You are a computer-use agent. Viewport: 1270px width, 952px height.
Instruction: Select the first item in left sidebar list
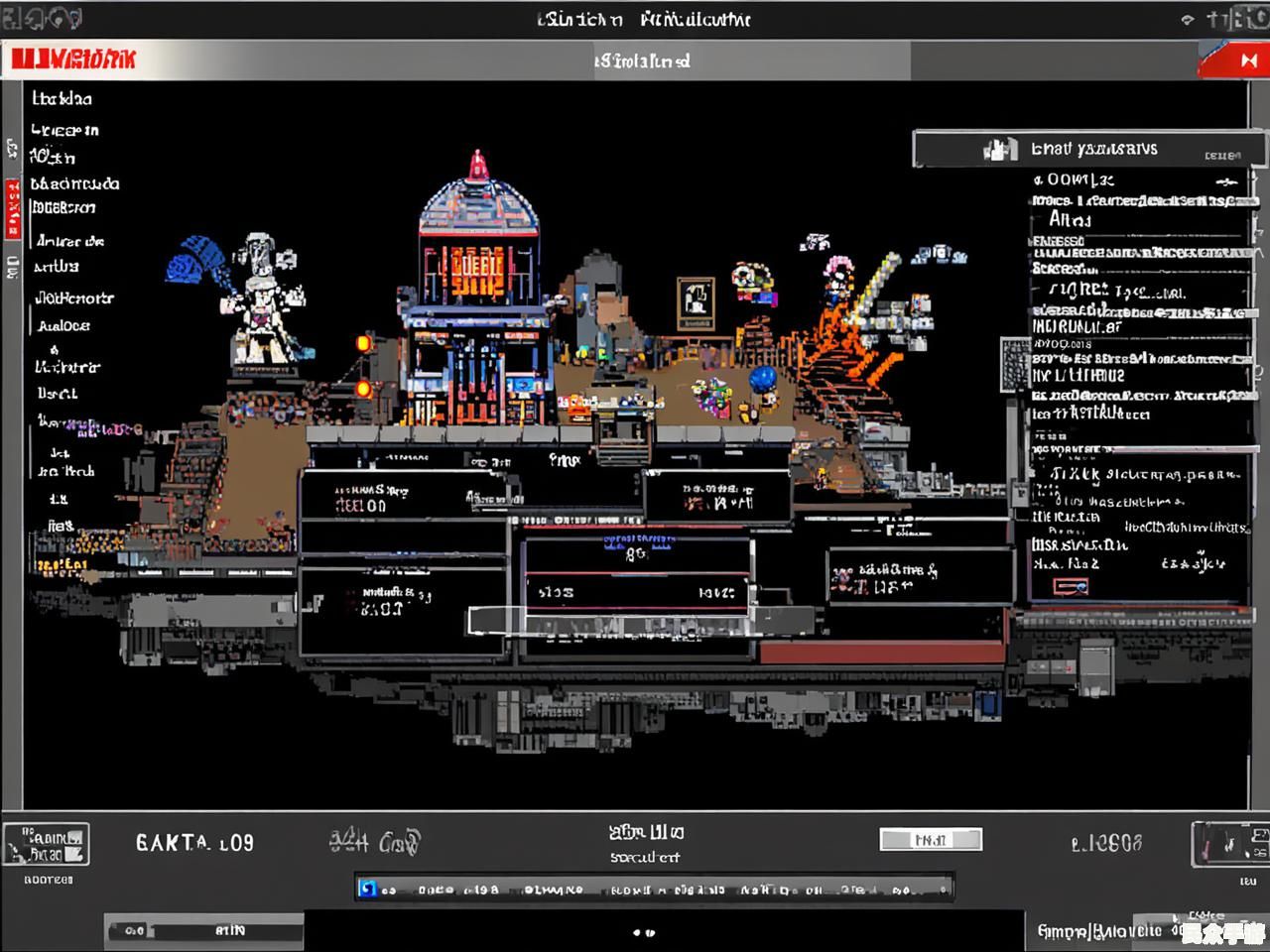tap(62, 98)
